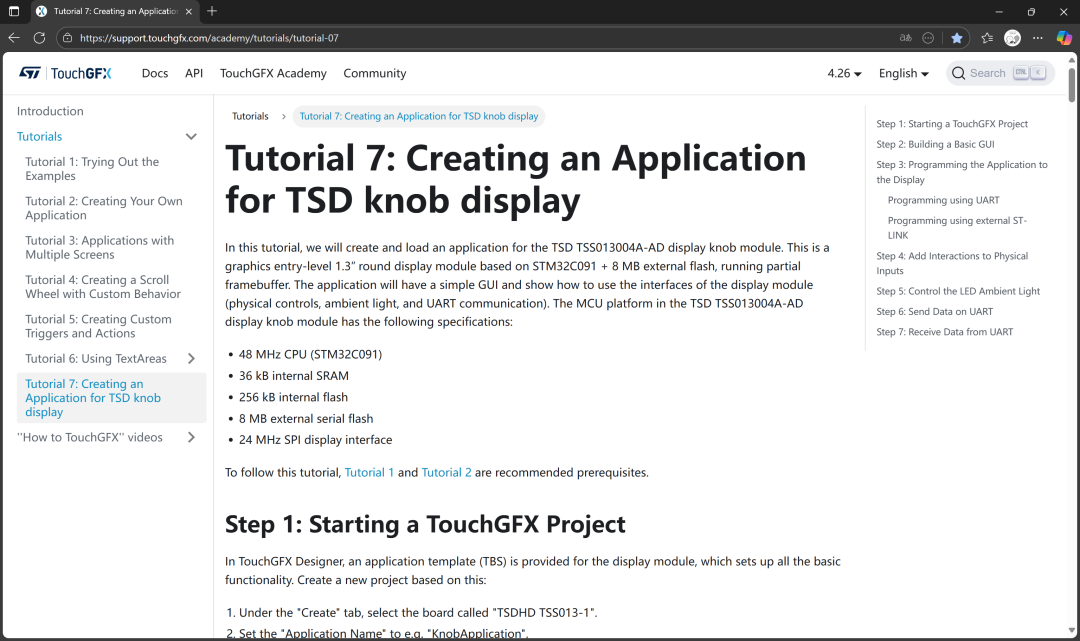Refresh the page with reload icon
This screenshot has width=1080, height=641.
(x=39, y=38)
